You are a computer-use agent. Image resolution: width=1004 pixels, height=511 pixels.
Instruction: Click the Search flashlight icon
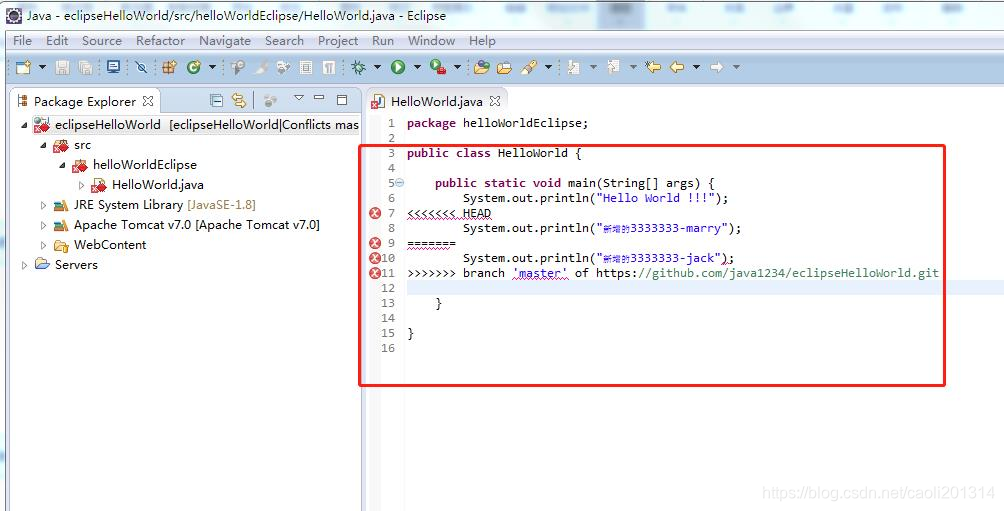[529, 67]
